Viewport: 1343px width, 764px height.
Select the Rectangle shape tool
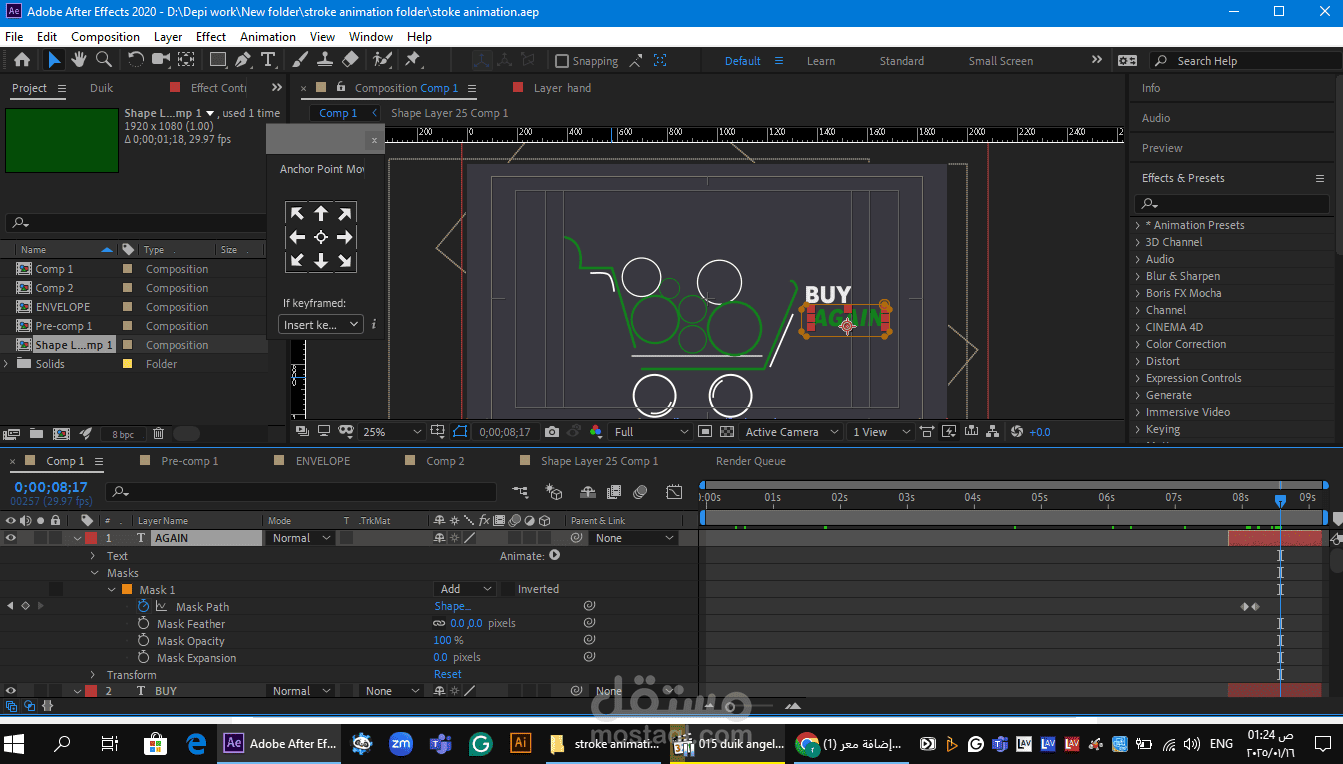click(217, 60)
